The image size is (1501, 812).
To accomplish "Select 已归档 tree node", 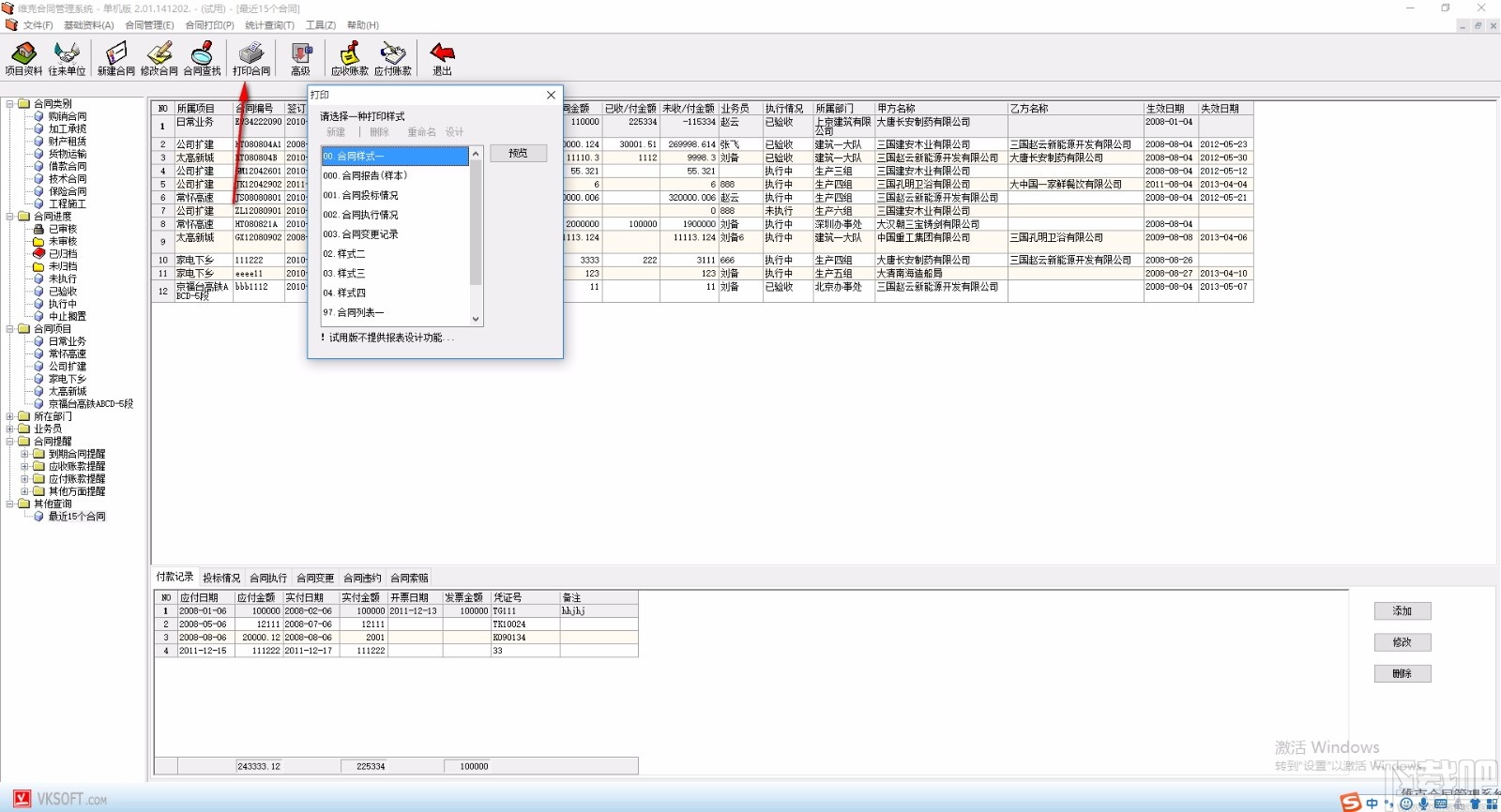I will click(x=63, y=253).
